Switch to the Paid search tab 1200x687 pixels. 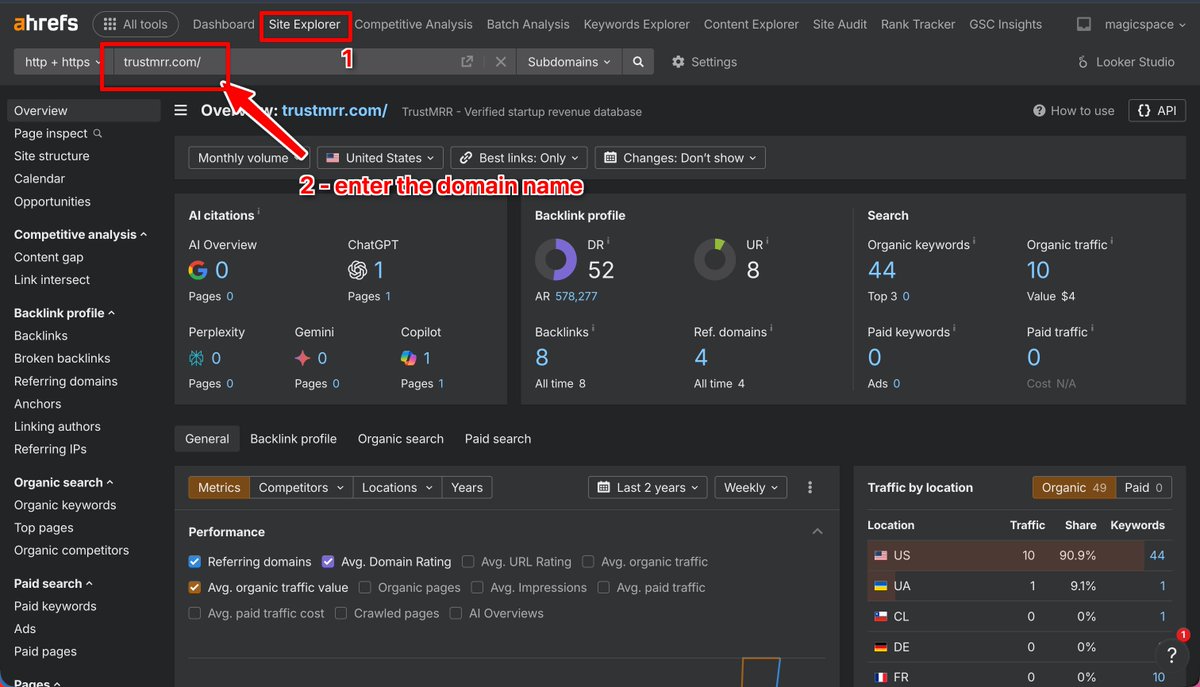tap(498, 439)
